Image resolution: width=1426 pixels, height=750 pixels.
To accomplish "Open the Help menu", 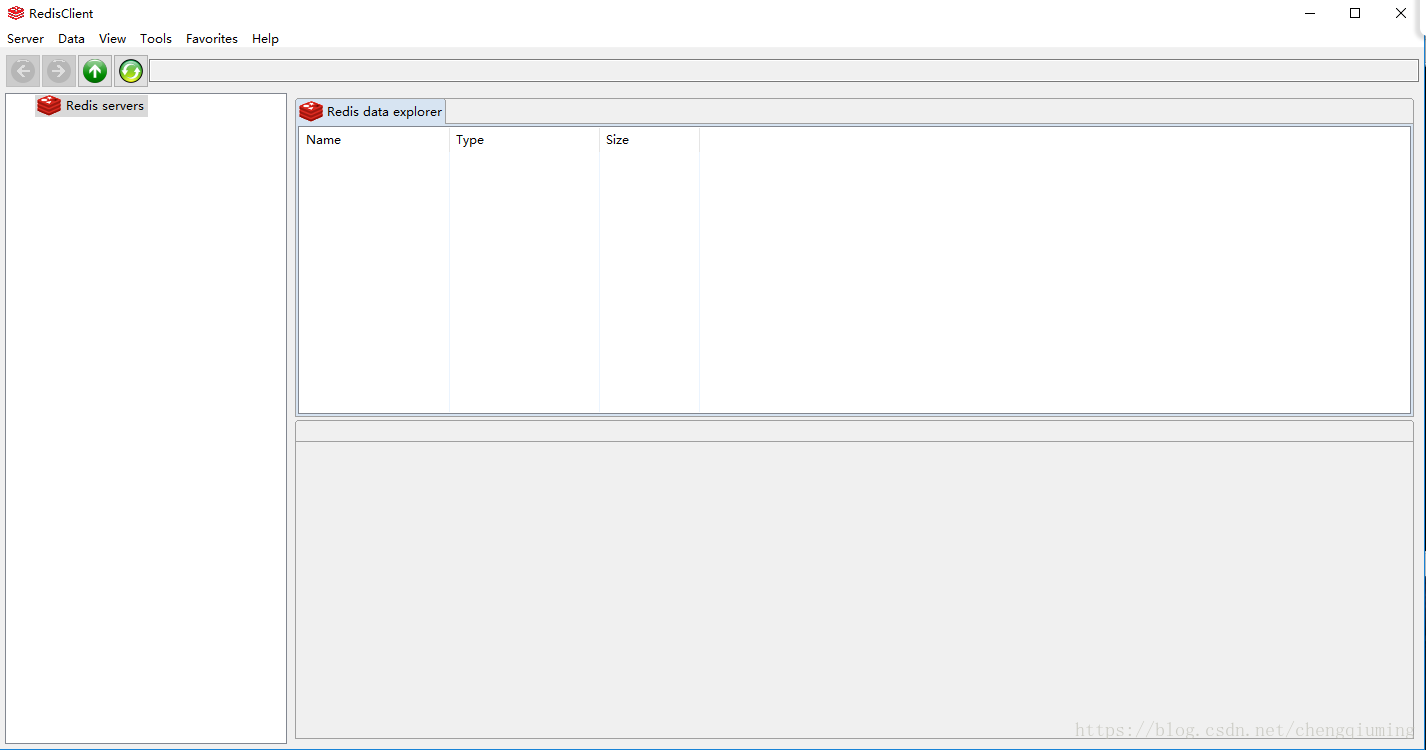I will pyautogui.click(x=265, y=38).
